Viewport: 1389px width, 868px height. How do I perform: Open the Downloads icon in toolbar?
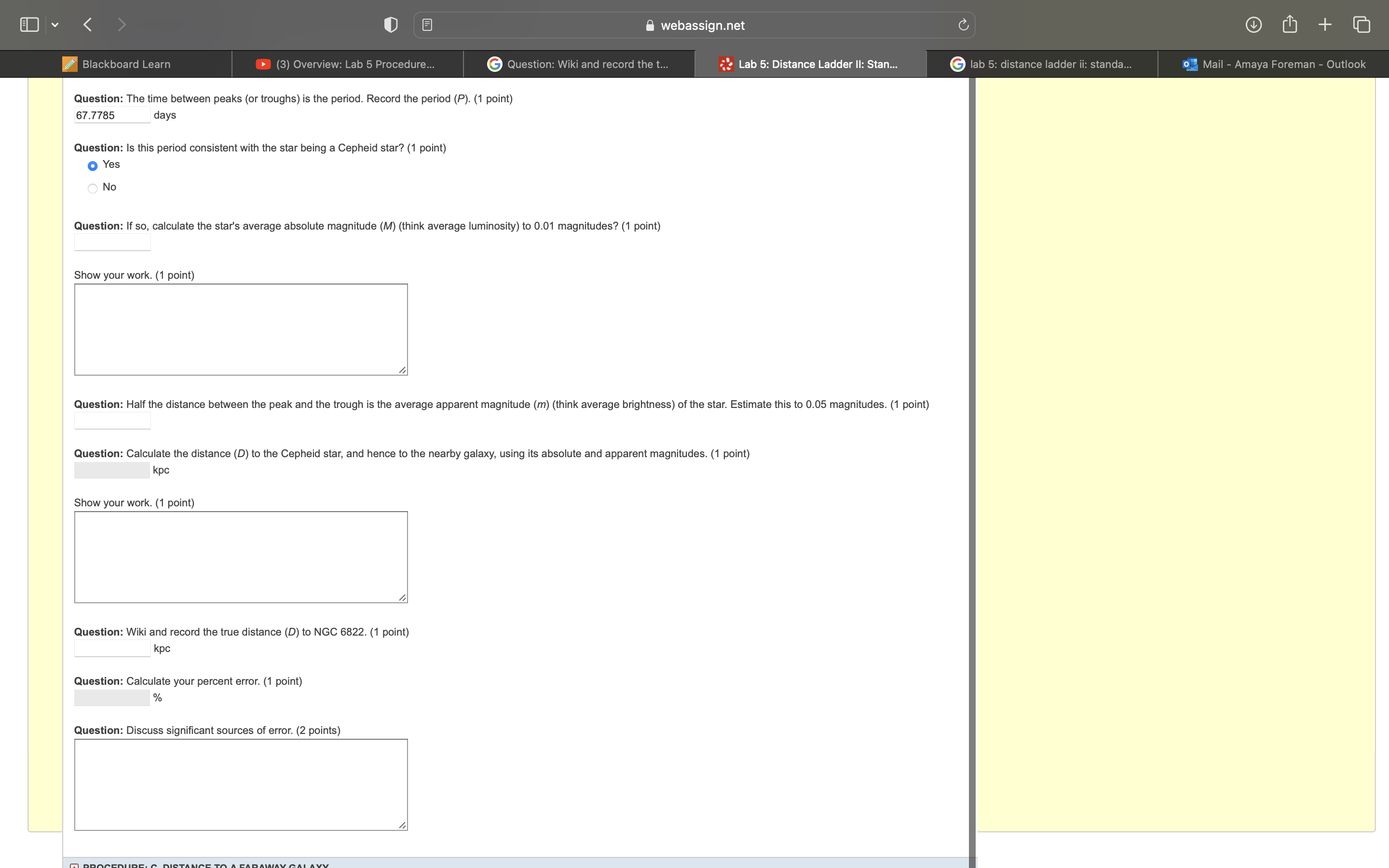tap(1253, 25)
